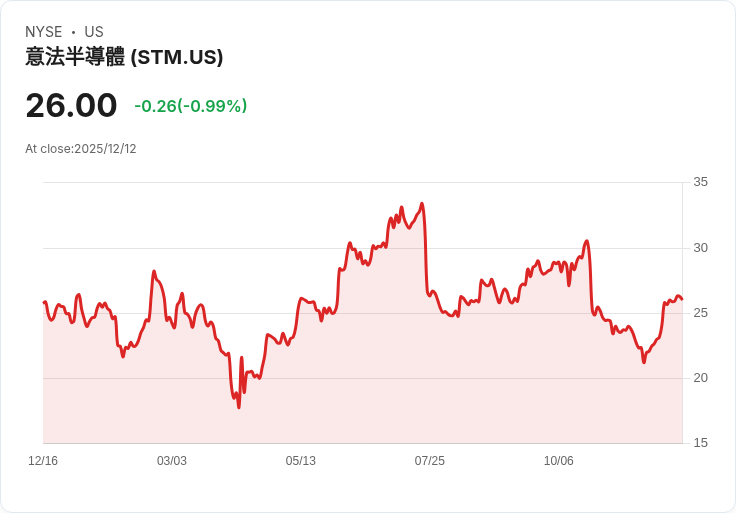
Task: Click the last data point at the line's right end
Action: [x=682, y=299]
